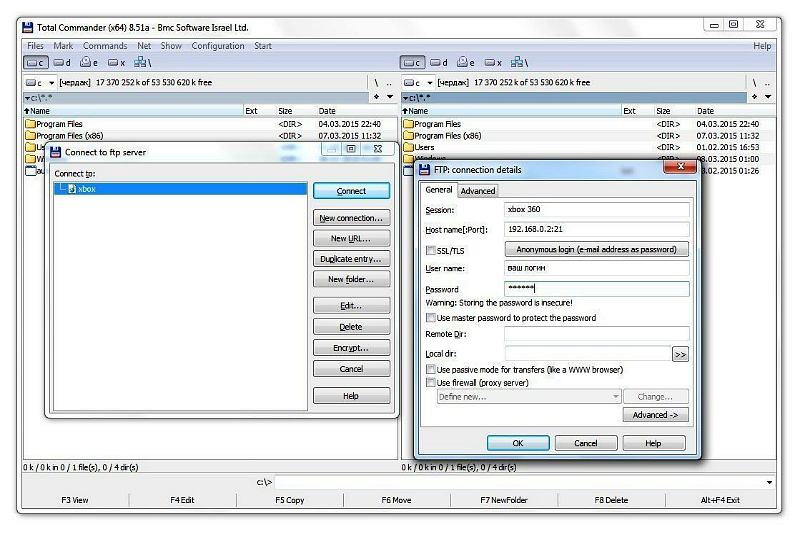This screenshot has width=800, height=533.
Task: Check Use master password to protect password
Action: [431, 318]
